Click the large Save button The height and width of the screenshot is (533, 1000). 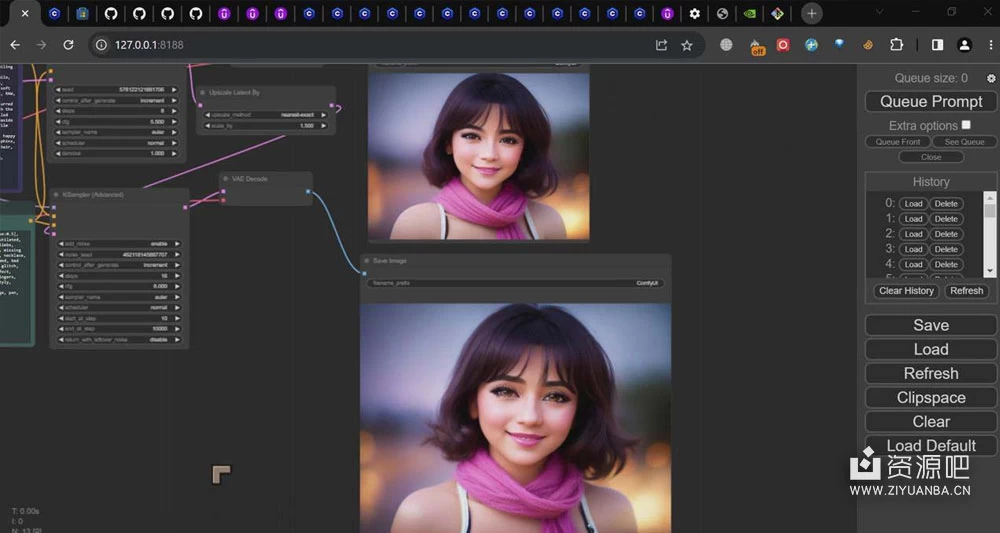click(931, 325)
